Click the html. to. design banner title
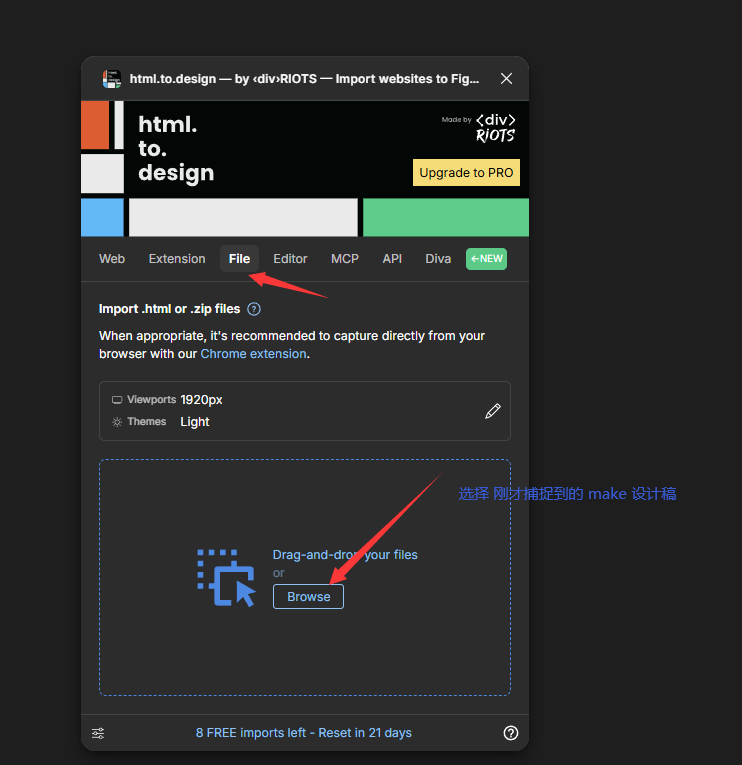Image resolution: width=742 pixels, height=765 pixels. point(176,148)
